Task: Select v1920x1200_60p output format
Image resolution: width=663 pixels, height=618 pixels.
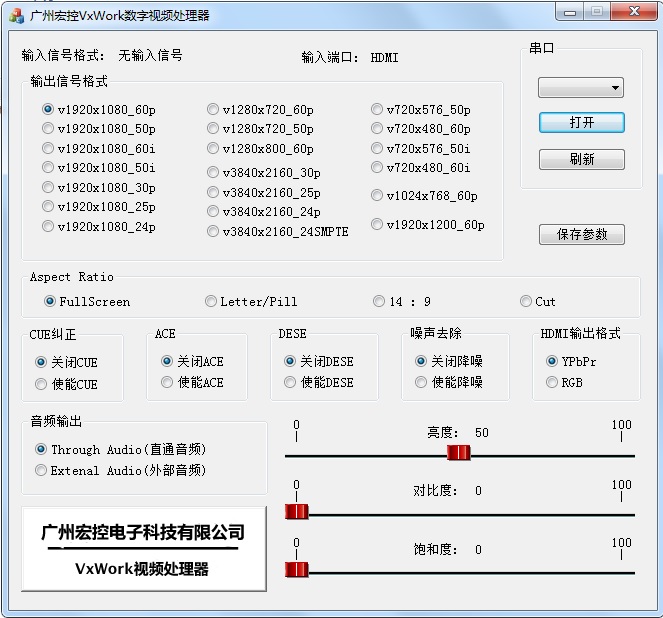Action: click(x=377, y=225)
